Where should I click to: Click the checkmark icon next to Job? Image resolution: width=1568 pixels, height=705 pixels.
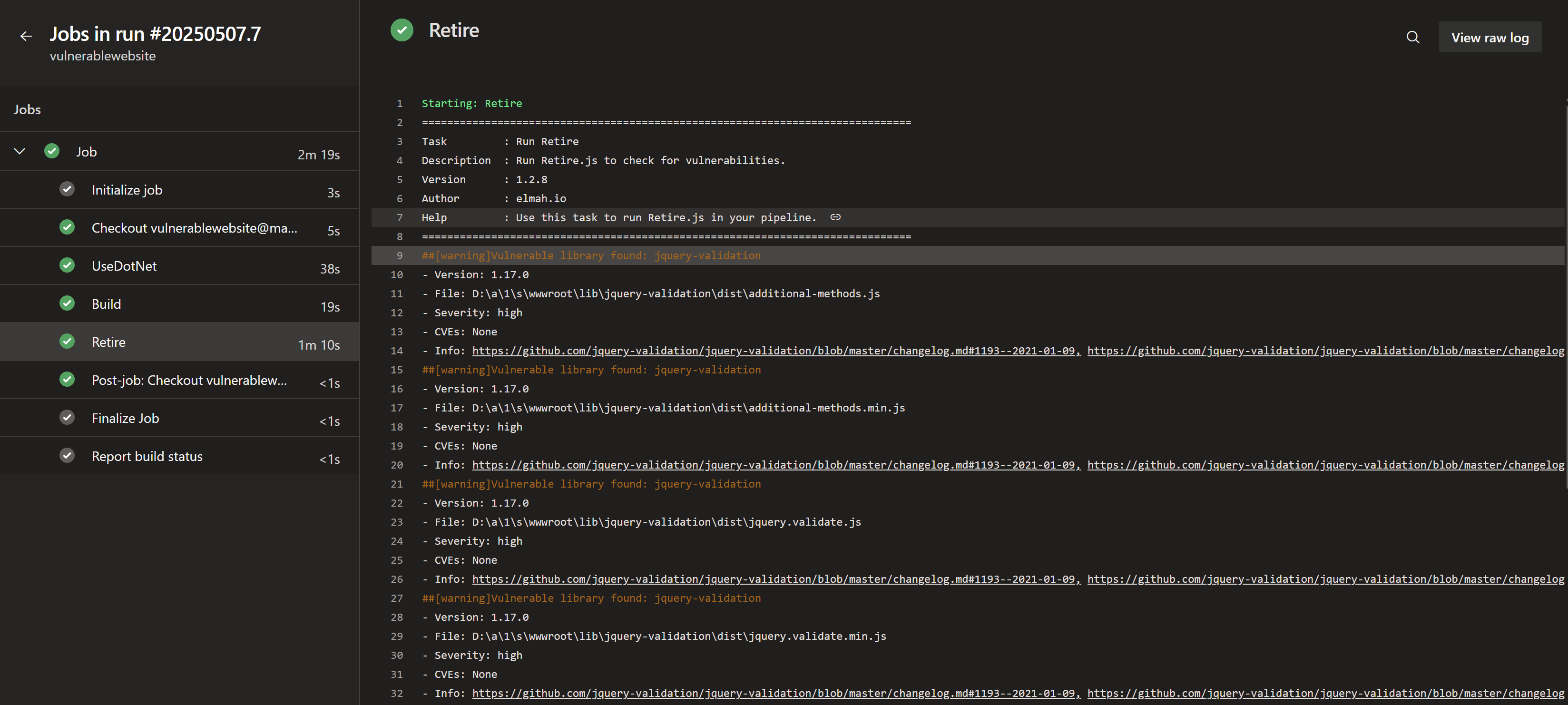pos(52,151)
